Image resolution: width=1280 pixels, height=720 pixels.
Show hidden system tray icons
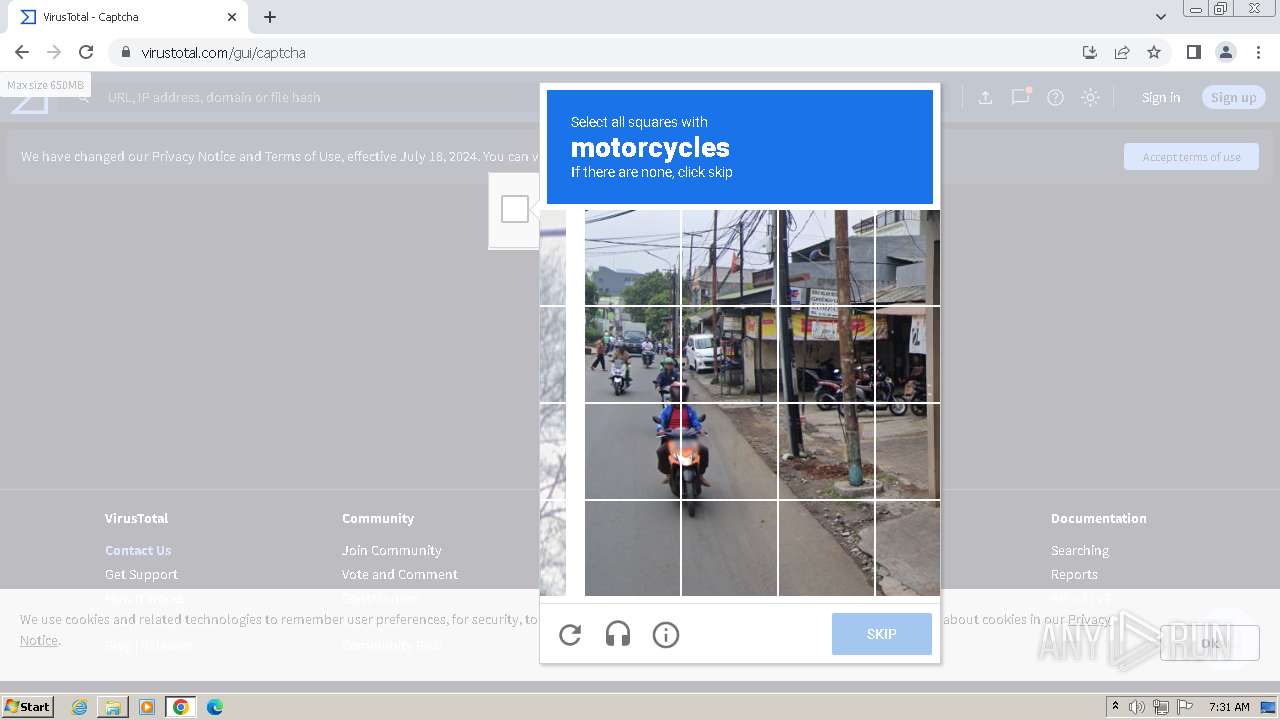click(x=1116, y=707)
